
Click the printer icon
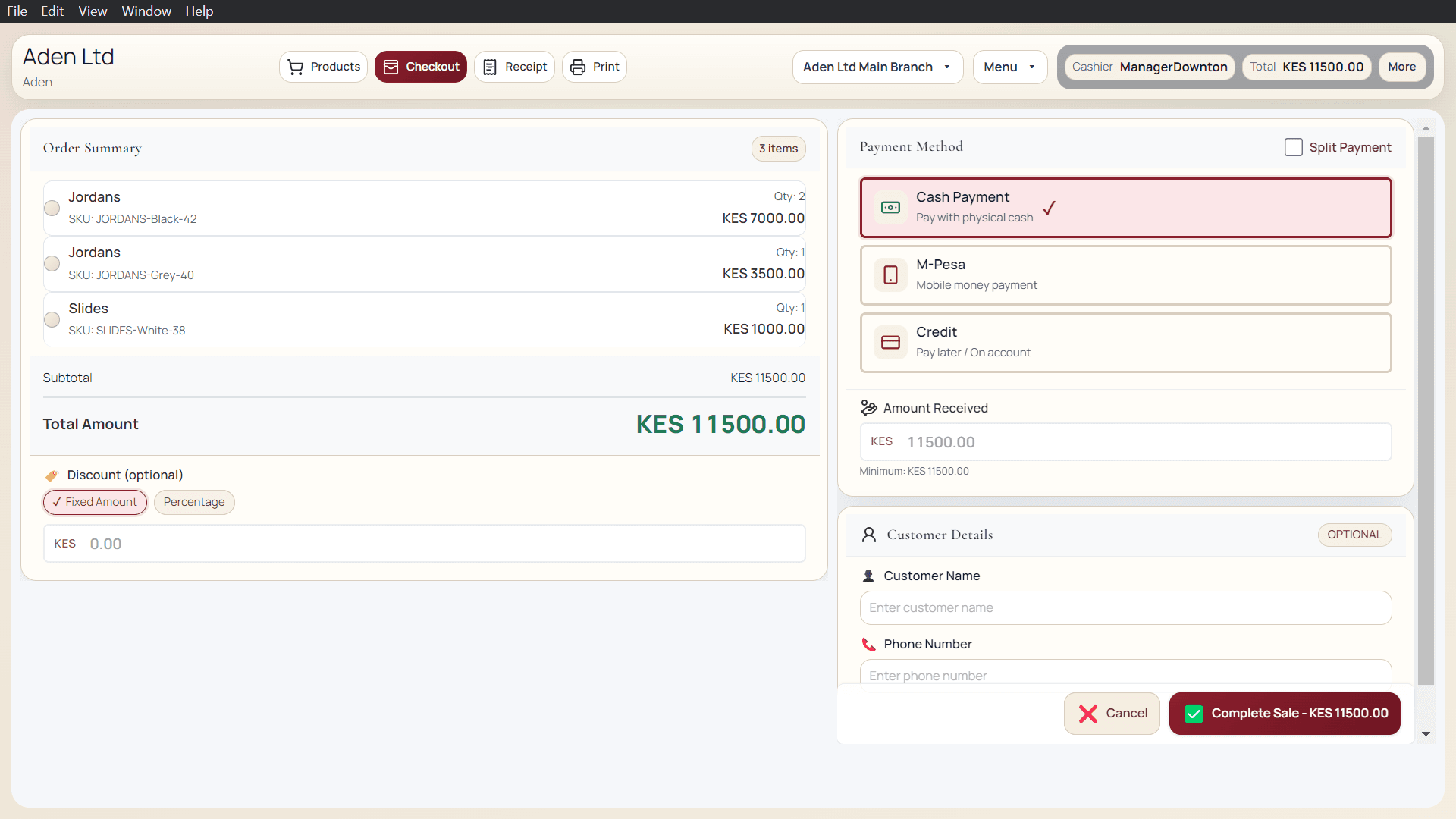pyautogui.click(x=578, y=67)
